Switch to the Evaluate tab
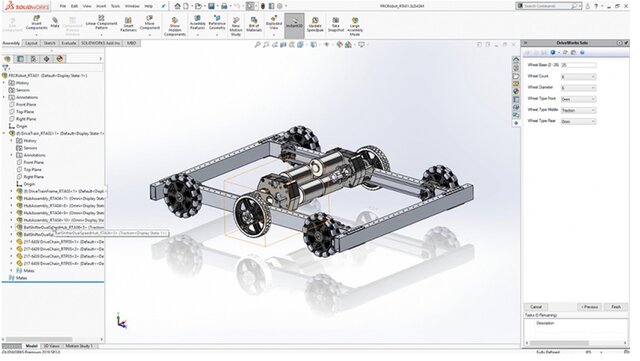 pos(69,43)
